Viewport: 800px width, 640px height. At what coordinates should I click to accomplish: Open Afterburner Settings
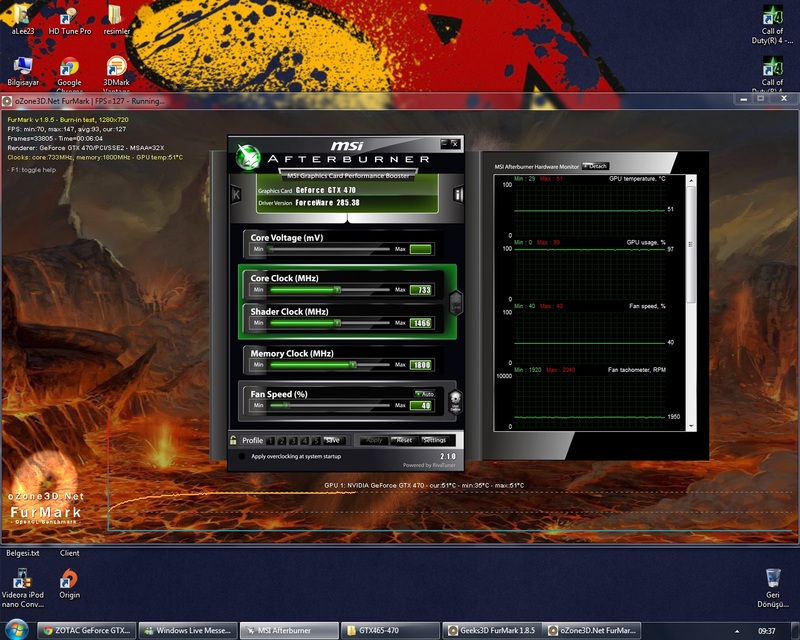434,440
